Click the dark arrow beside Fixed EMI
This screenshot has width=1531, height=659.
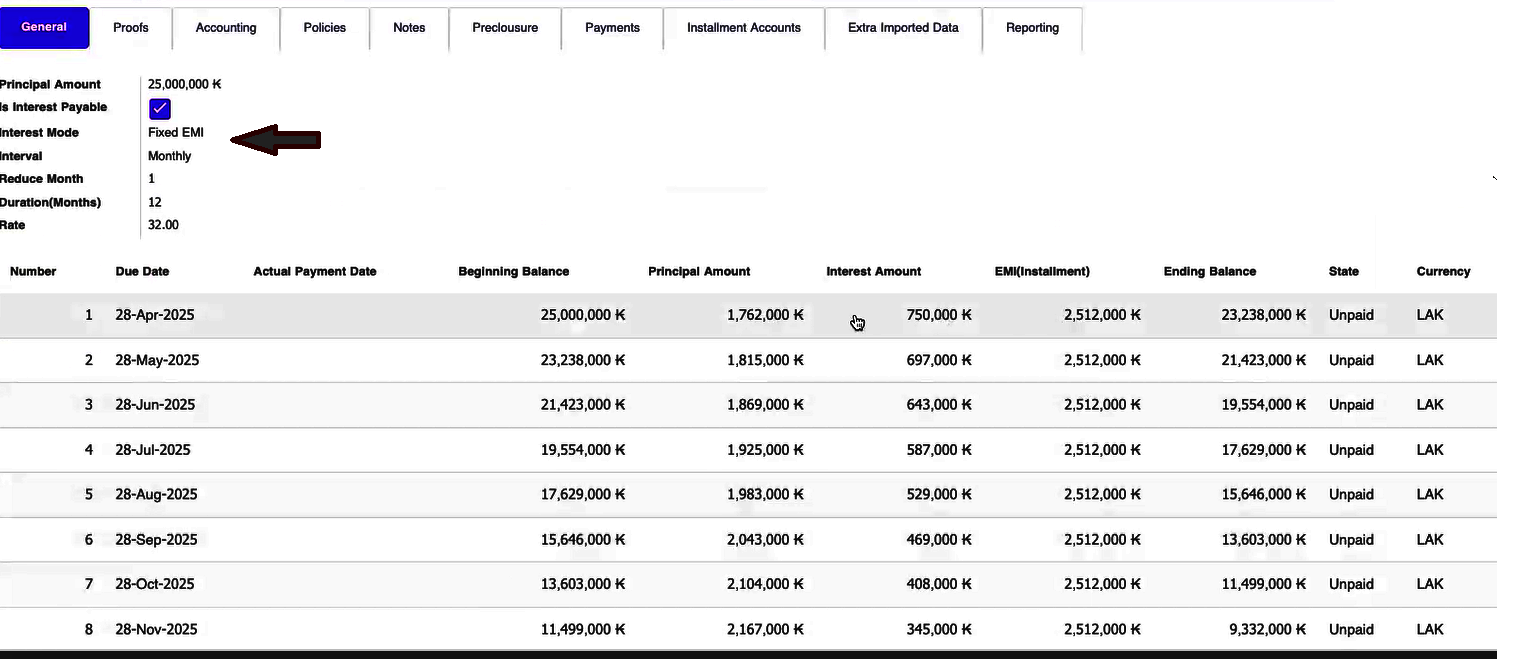276,140
